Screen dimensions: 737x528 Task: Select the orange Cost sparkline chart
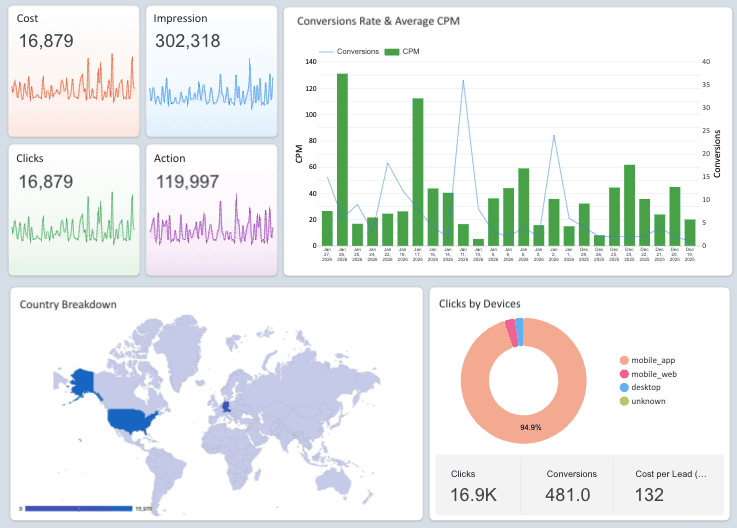[73, 80]
